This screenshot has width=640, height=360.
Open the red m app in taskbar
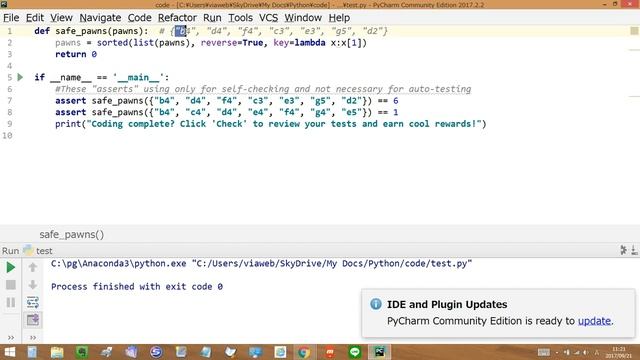coord(330,352)
